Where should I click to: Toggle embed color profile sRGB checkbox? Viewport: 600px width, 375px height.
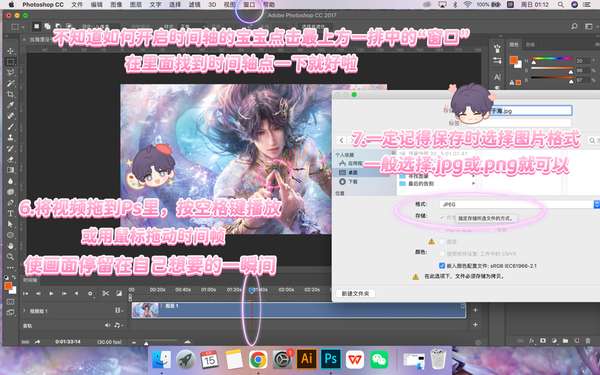click(442, 265)
